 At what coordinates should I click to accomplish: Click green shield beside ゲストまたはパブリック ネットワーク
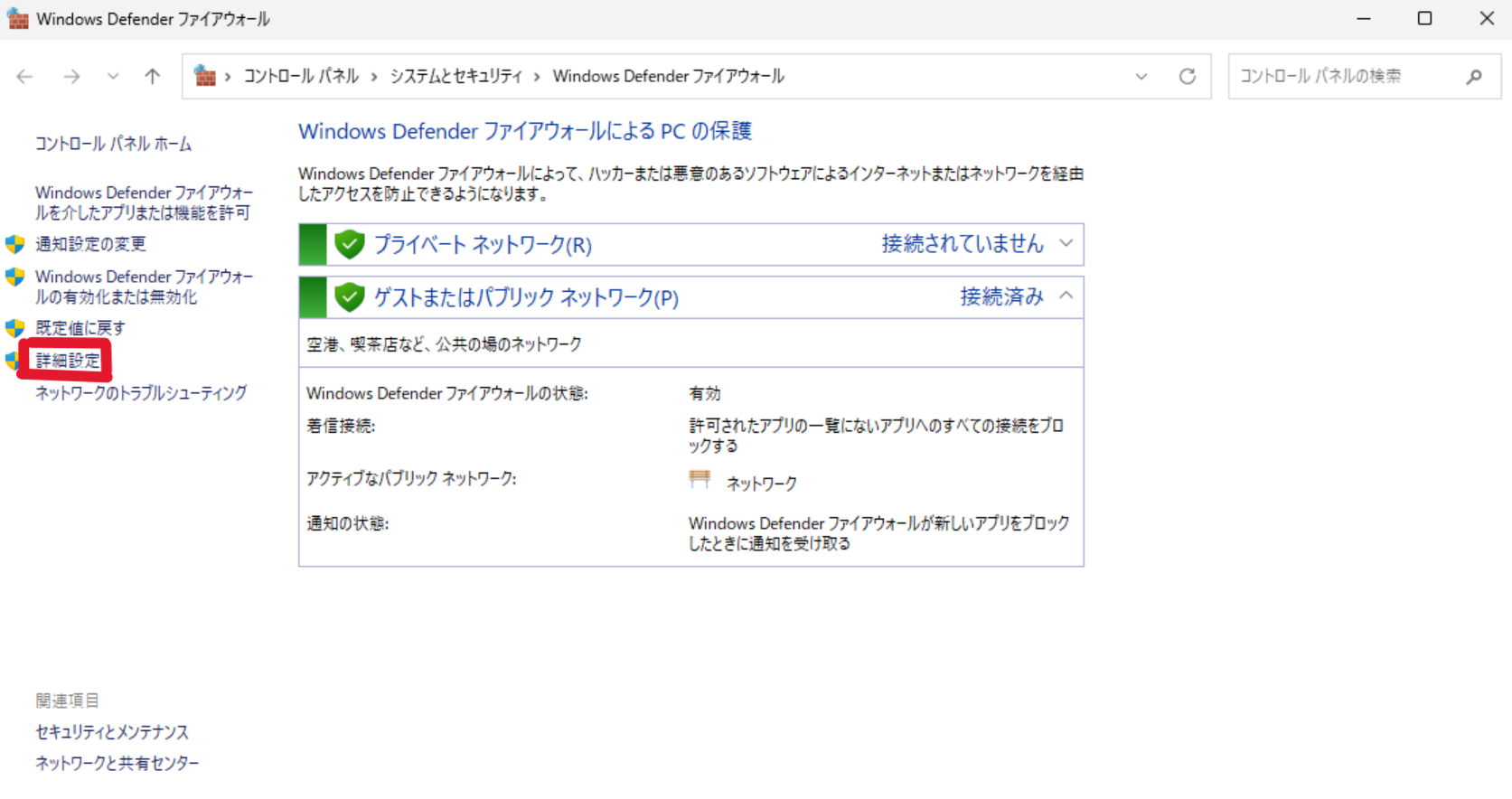[349, 296]
